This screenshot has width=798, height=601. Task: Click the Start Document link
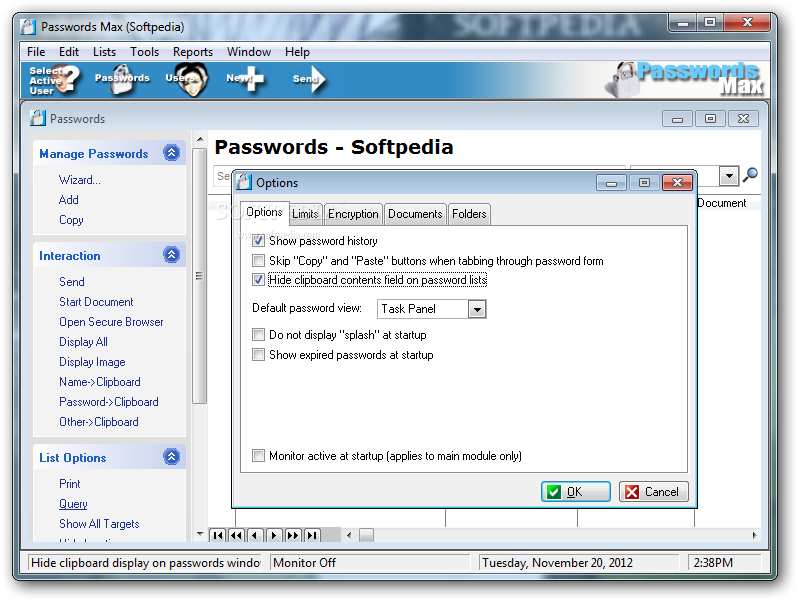pos(96,302)
